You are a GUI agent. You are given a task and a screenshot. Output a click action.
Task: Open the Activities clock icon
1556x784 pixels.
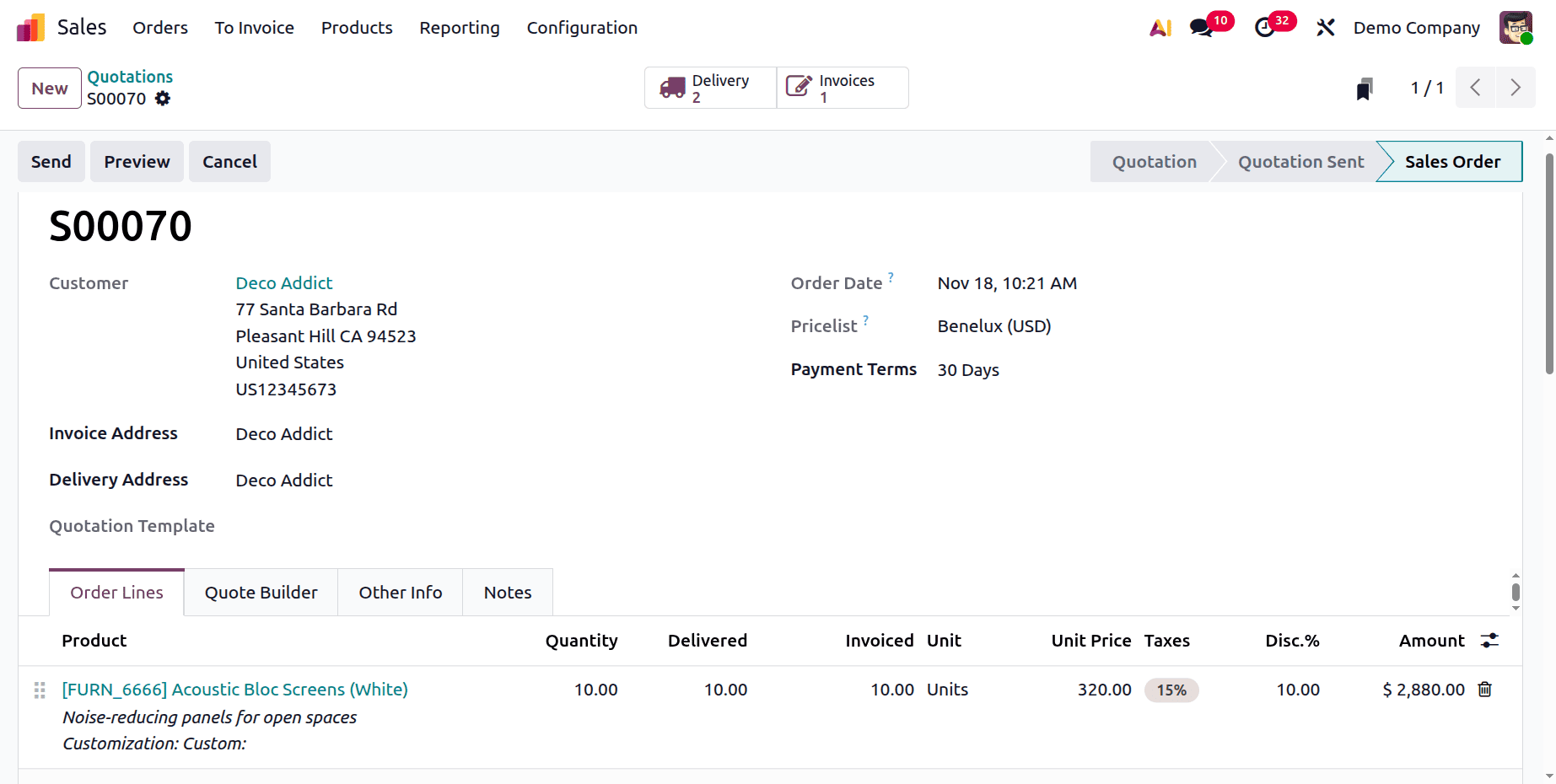pos(1265,27)
